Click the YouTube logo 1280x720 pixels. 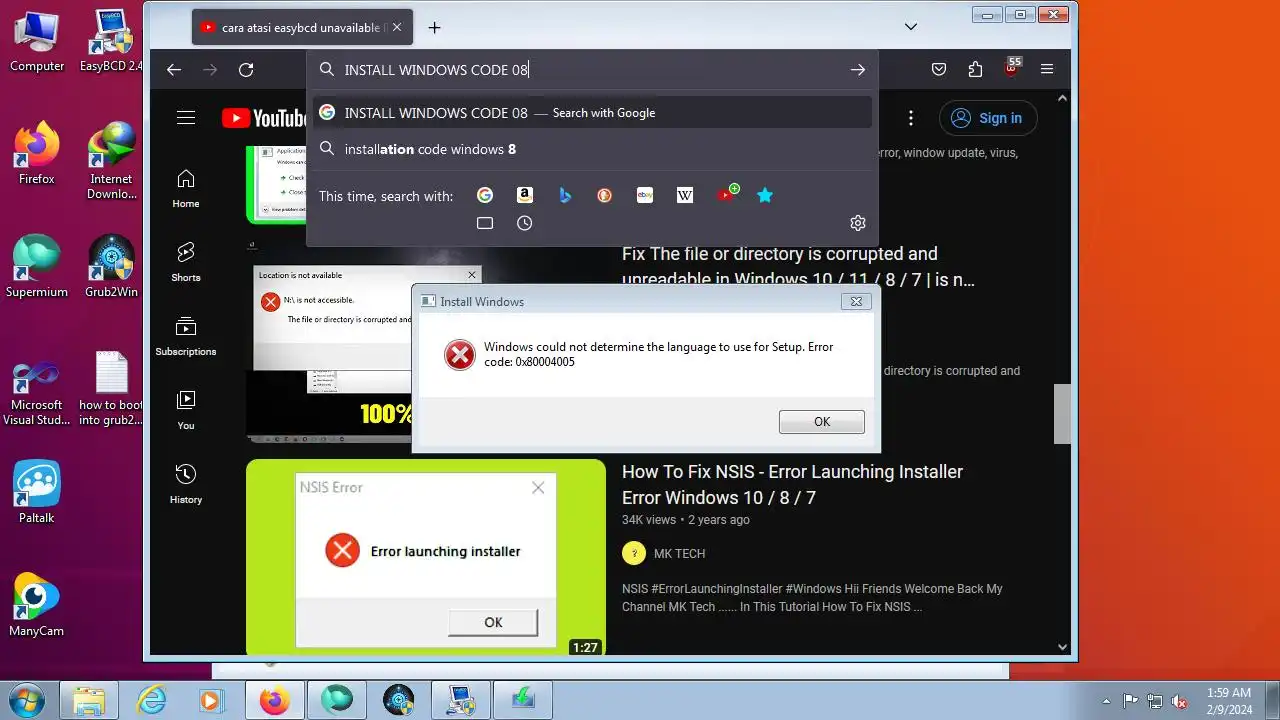(264, 118)
